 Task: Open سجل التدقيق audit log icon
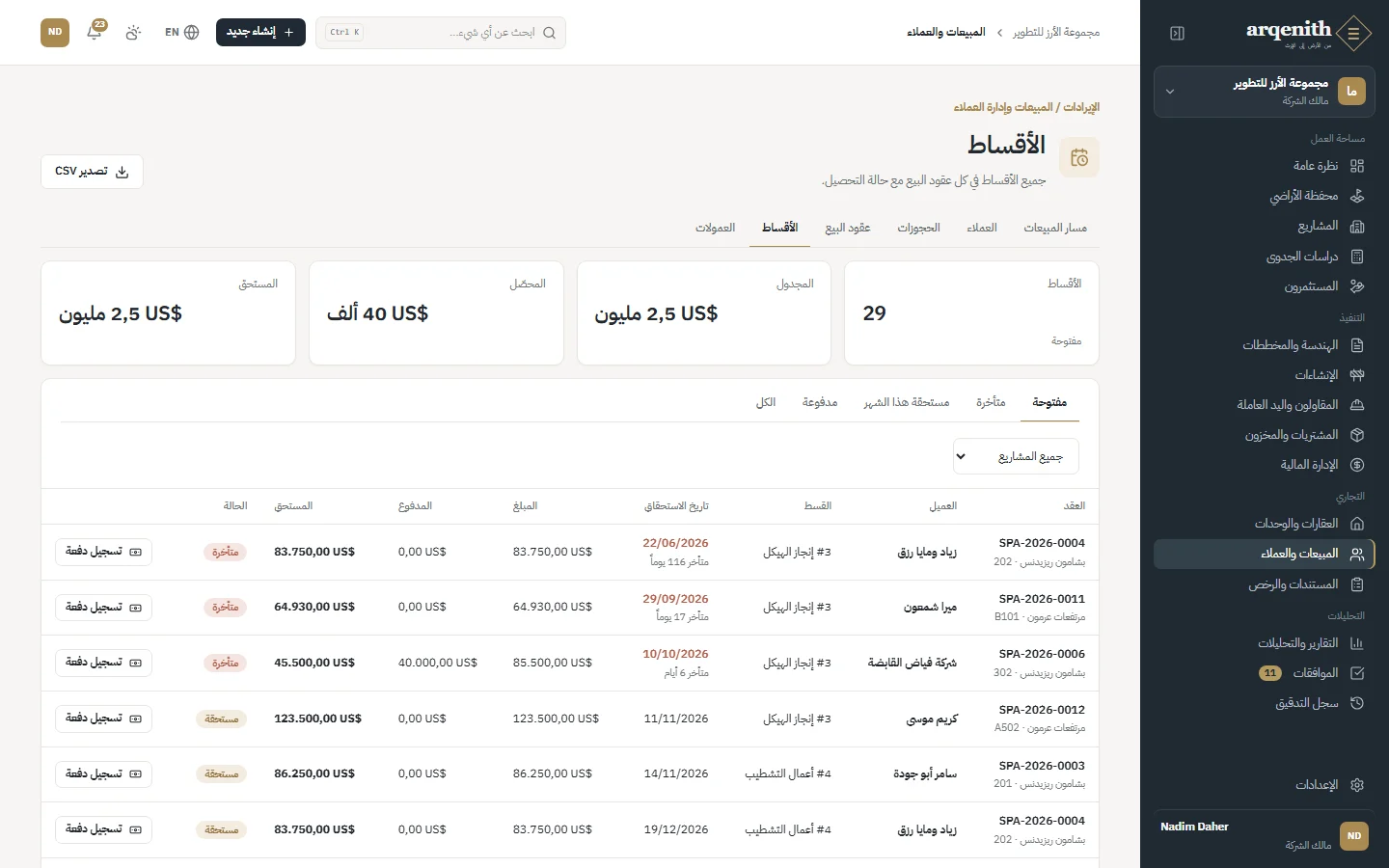pyautogui.click(x=1357, y=703)
